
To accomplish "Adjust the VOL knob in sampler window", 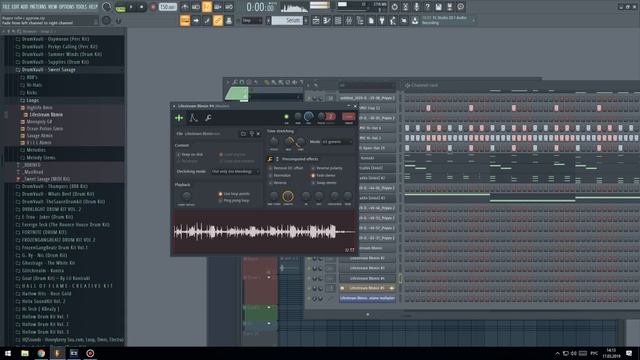I will tap(309, 117).
